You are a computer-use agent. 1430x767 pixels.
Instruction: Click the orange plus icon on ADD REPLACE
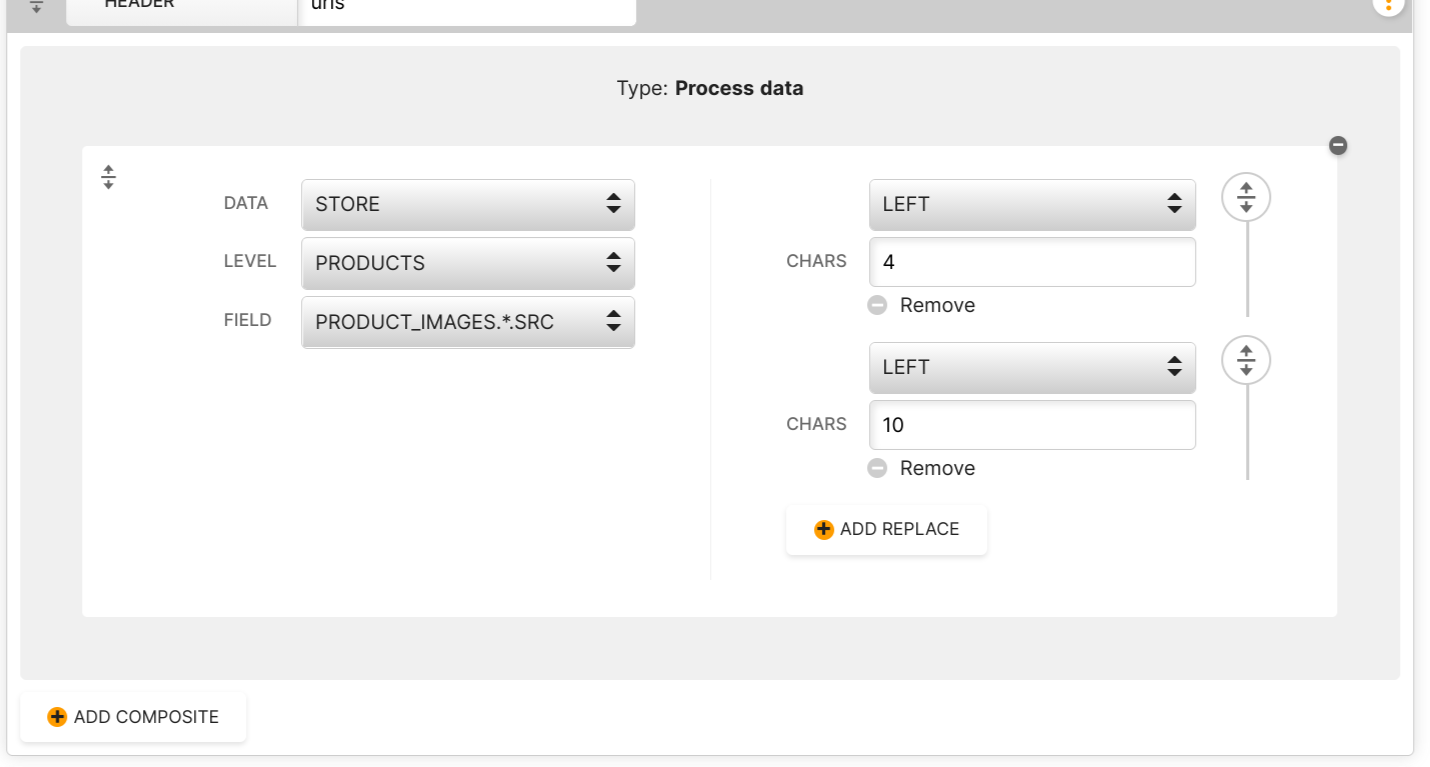(x=824, y=530)
